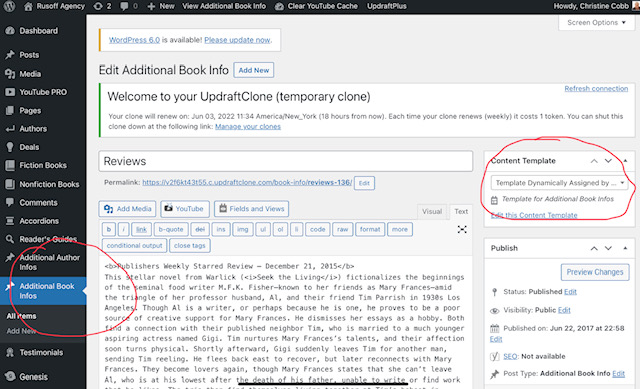Expand Screen Options dropdown
This screenshot has width=640, height=389.
point(596,22)
